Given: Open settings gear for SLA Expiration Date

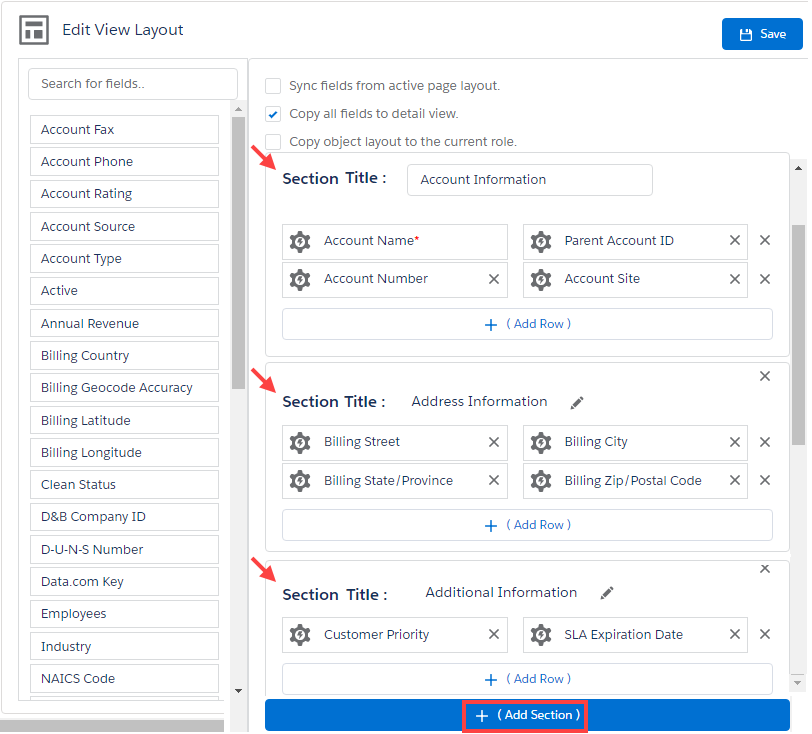Looking at the screenshot, I should (x=540, y=635).
